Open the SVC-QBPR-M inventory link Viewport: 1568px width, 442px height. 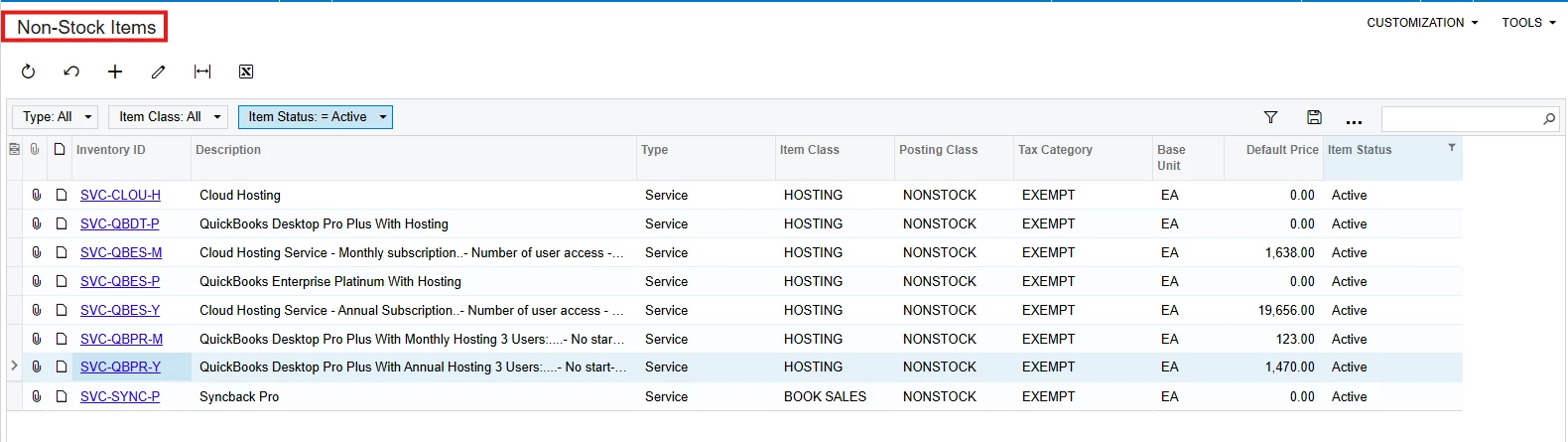pyautogui.click(x=121, y=339)
